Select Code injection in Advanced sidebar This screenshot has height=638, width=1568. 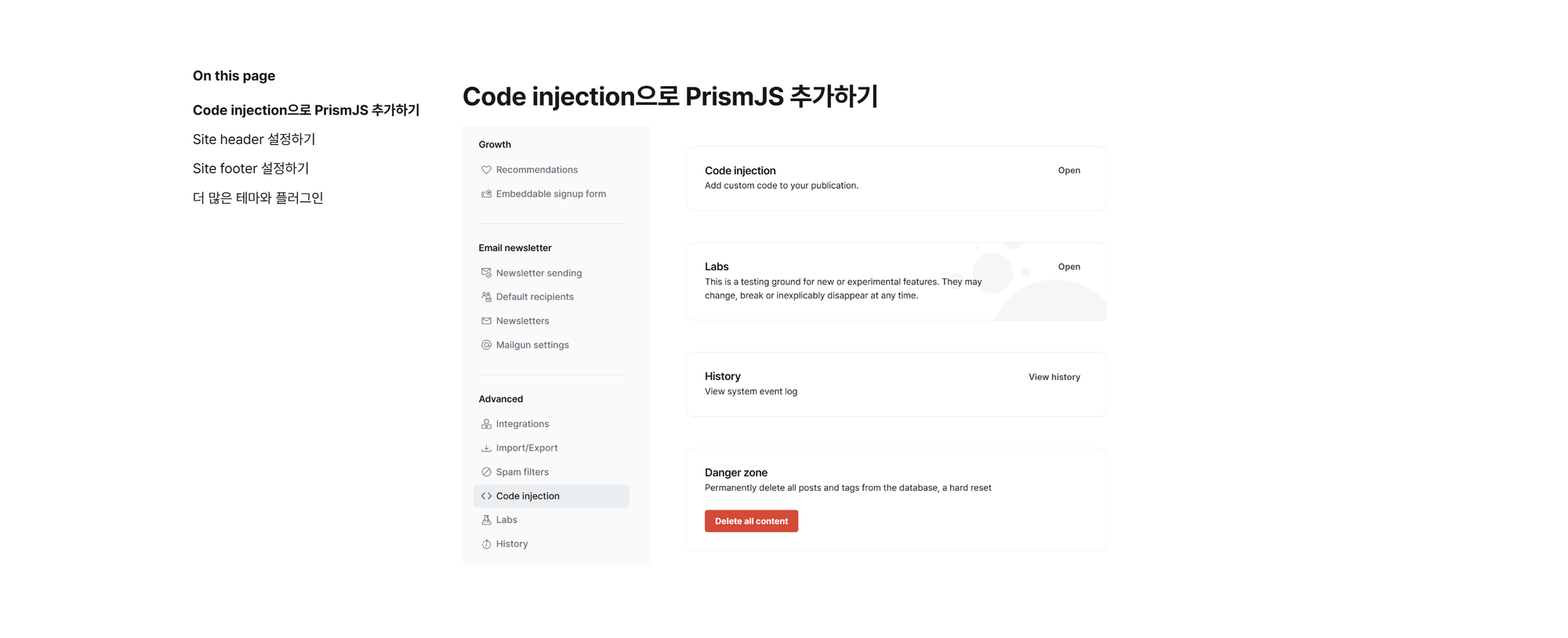point(551,496)
